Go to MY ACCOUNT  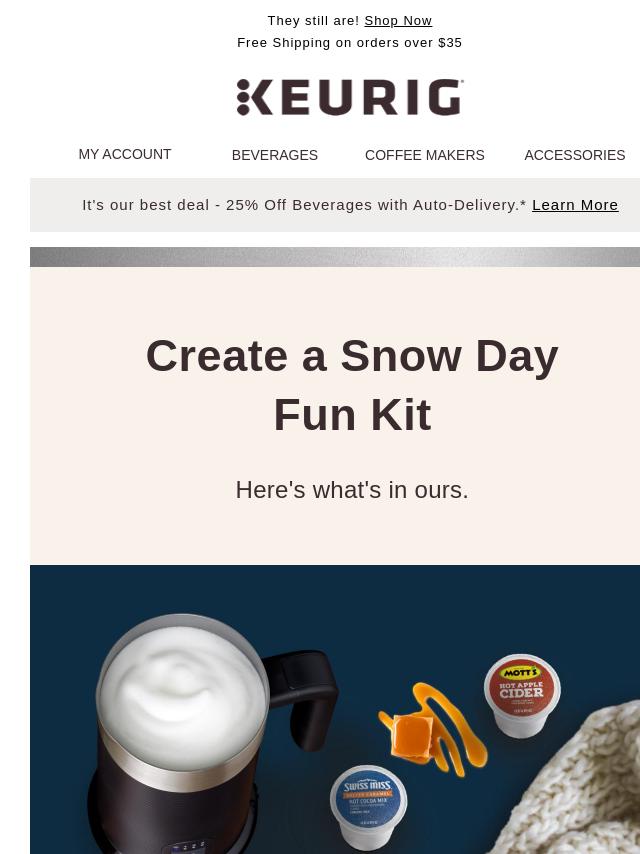[x=125, y=154]
